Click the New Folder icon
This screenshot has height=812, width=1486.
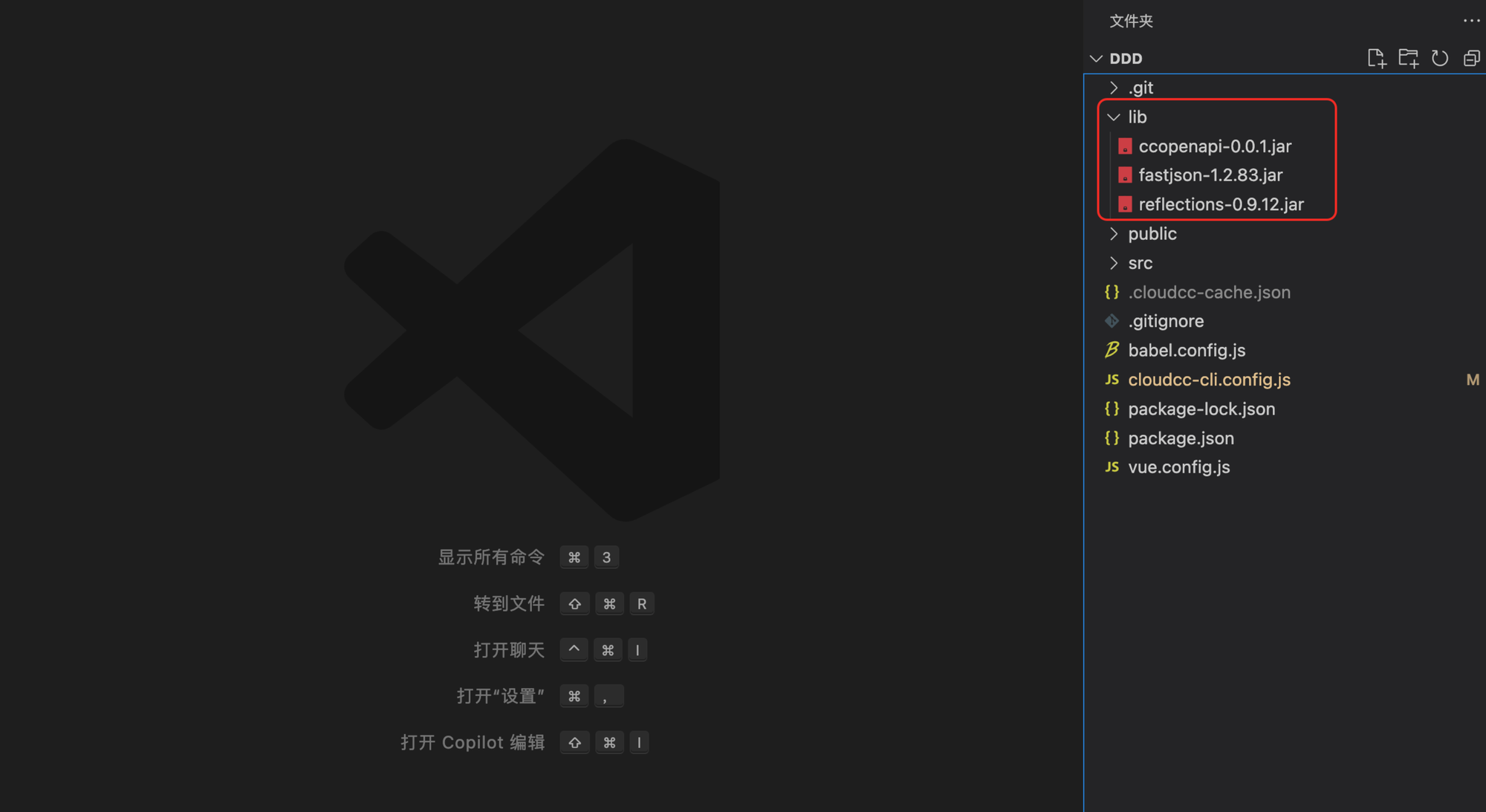click(1408, 58)
